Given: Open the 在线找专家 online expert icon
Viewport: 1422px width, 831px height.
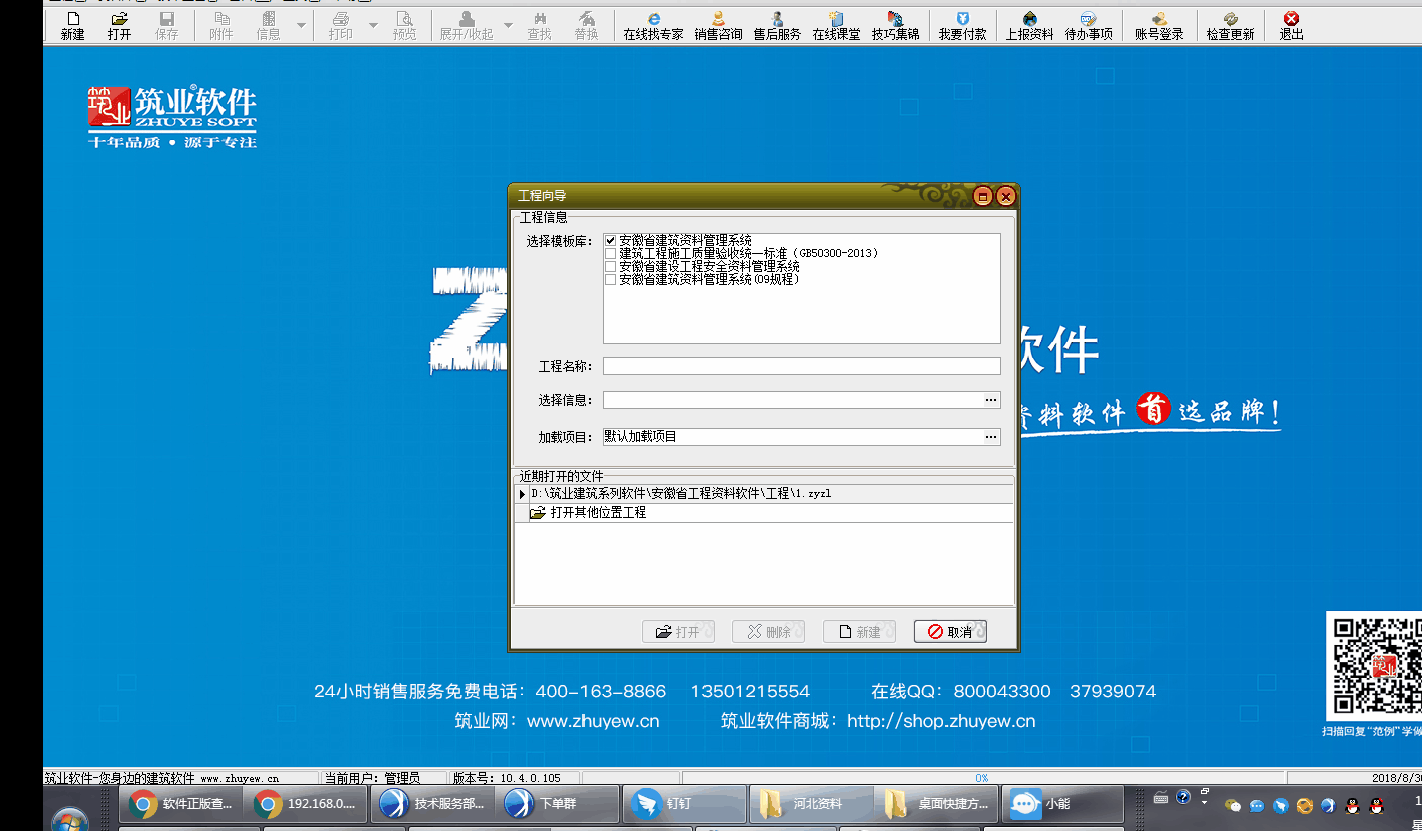Looking at the screenshot, I should click(653, 25).
